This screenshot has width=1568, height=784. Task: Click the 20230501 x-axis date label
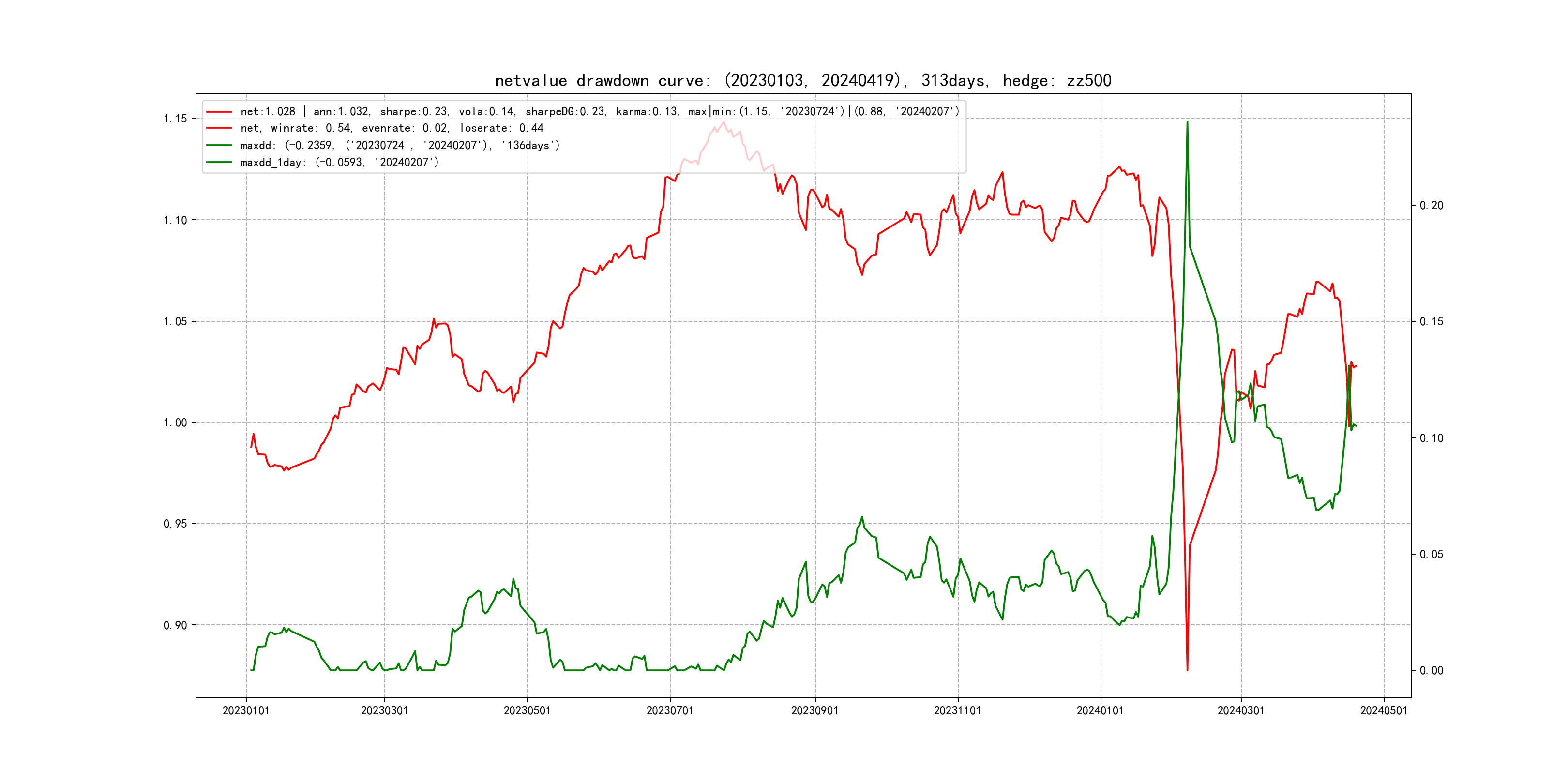click(527, 710)
